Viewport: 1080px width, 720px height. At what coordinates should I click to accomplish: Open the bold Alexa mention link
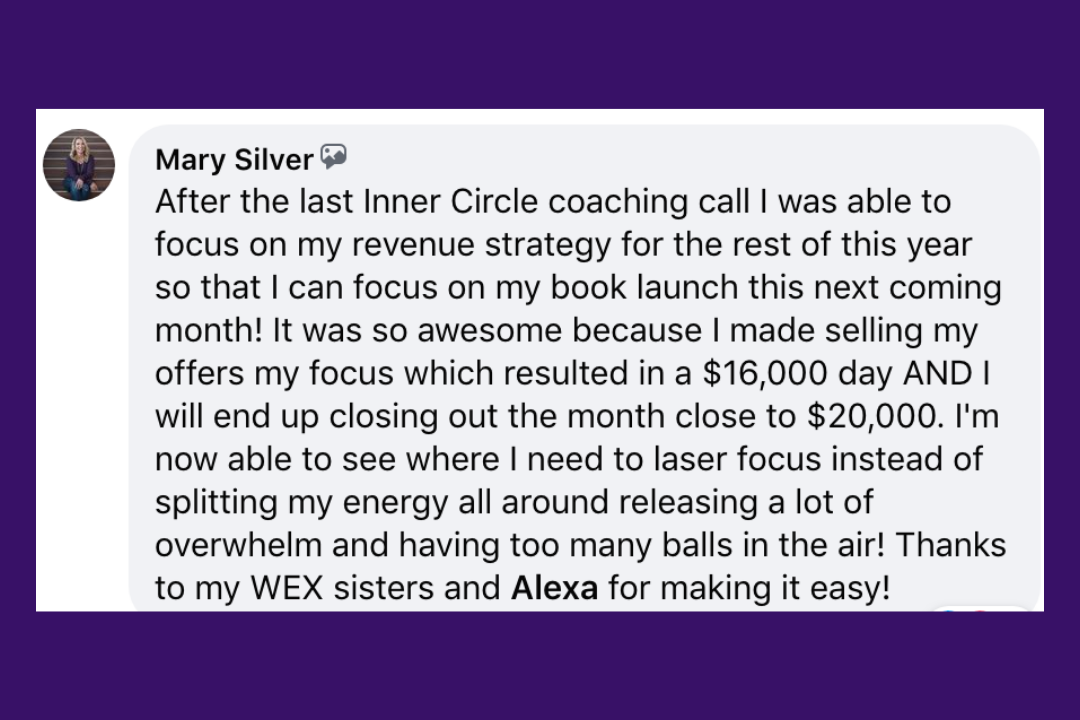[554, 588]
